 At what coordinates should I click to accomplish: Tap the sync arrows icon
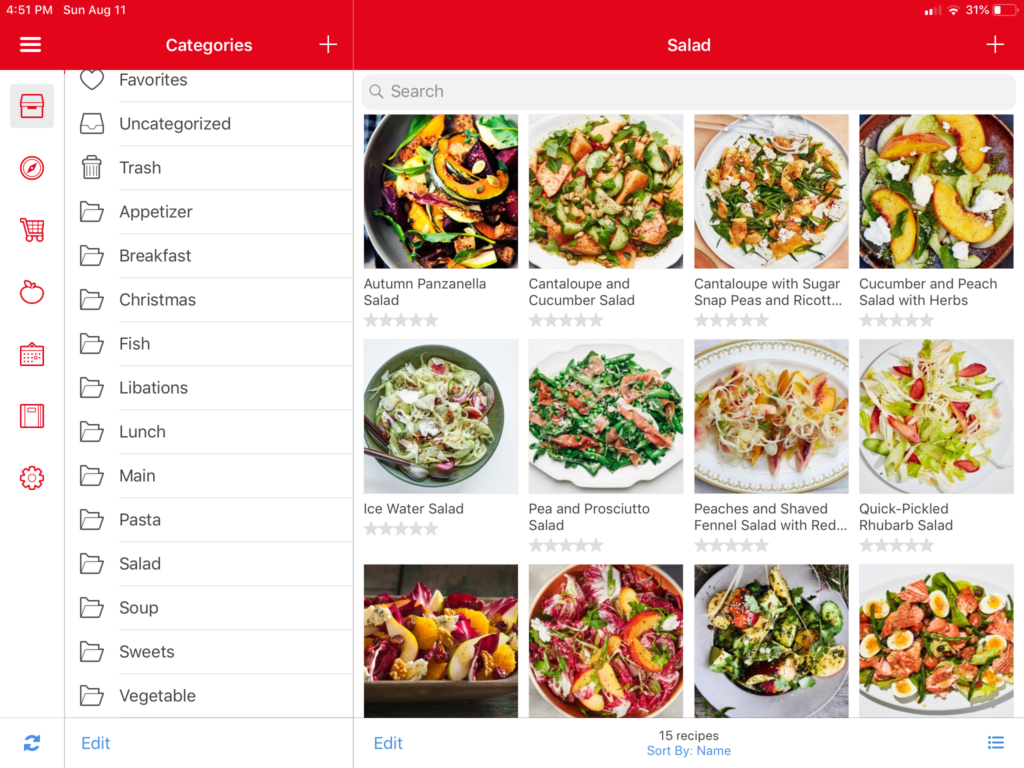click(x=32, y=743)
